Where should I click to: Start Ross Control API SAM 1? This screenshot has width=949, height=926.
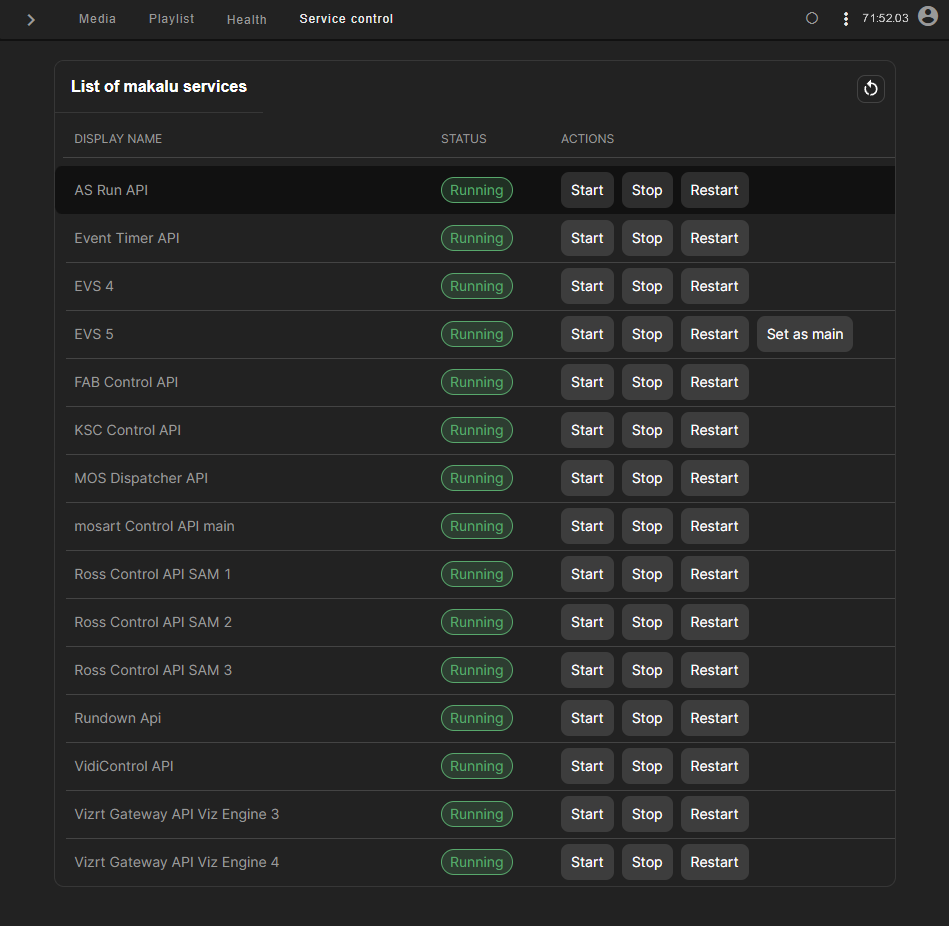pos(587,574)
